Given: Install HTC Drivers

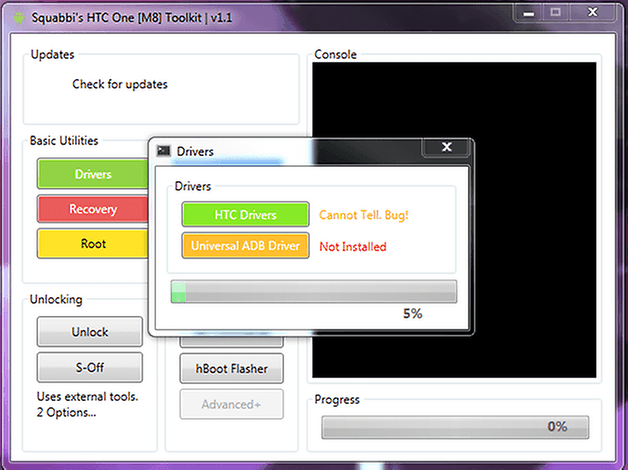Looking at the screenshot, I should [x=246, y=215].
